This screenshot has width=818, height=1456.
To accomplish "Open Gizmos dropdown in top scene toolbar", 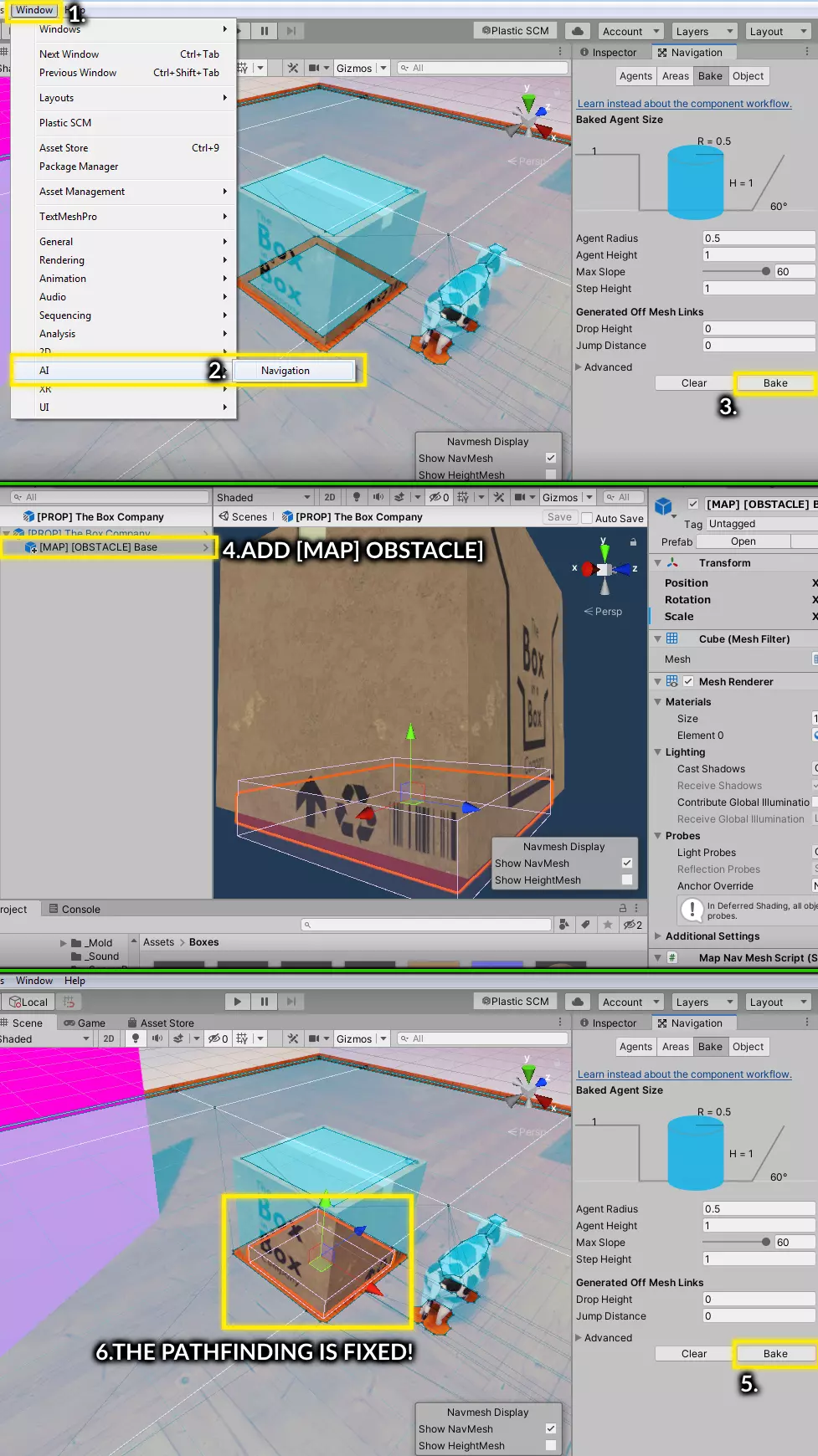I will point(362,68).
